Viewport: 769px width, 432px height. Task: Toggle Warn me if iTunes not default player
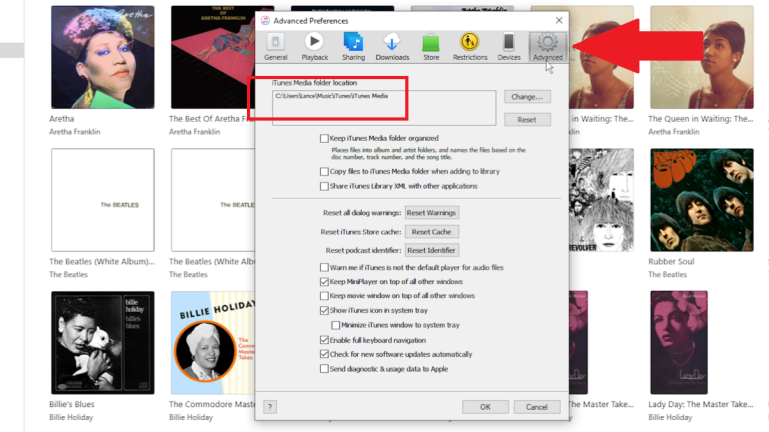[324, 267]
